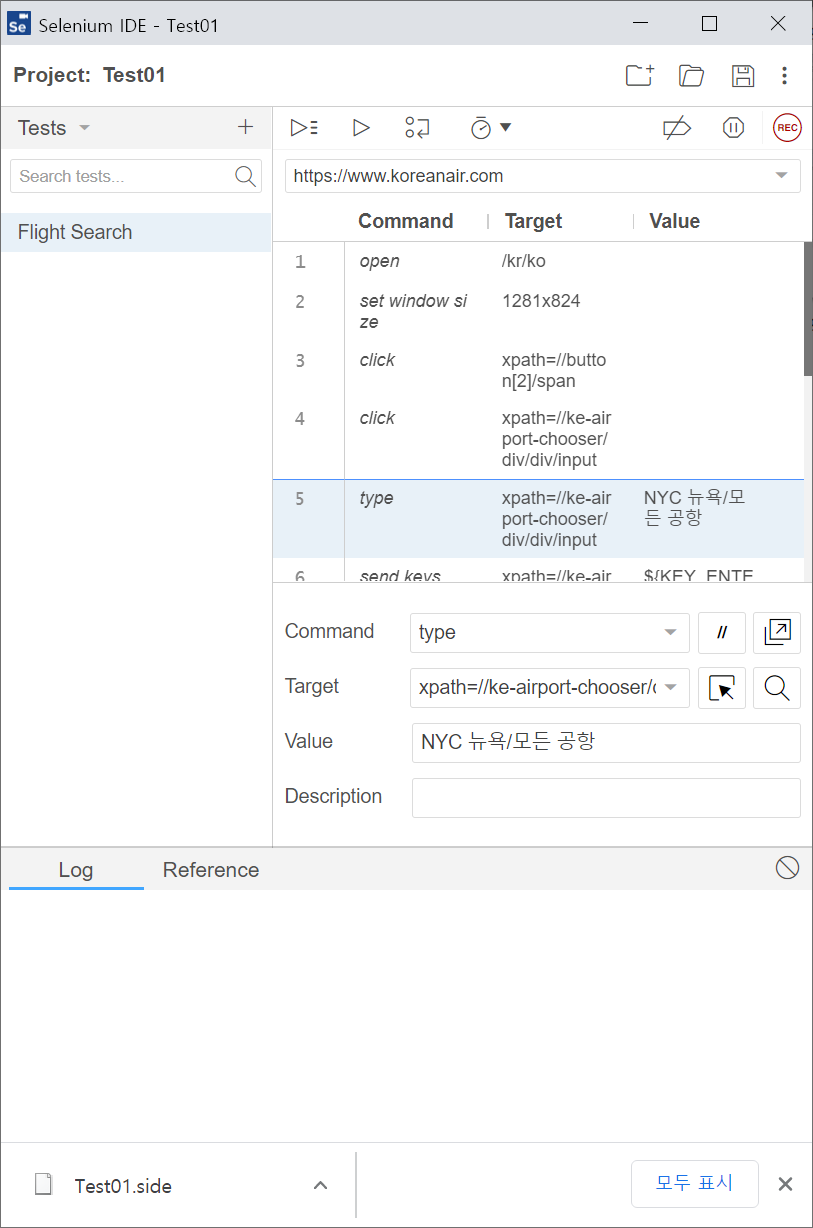Click the empty Description input field
The image size is (813, 1228).
point(606,797)
